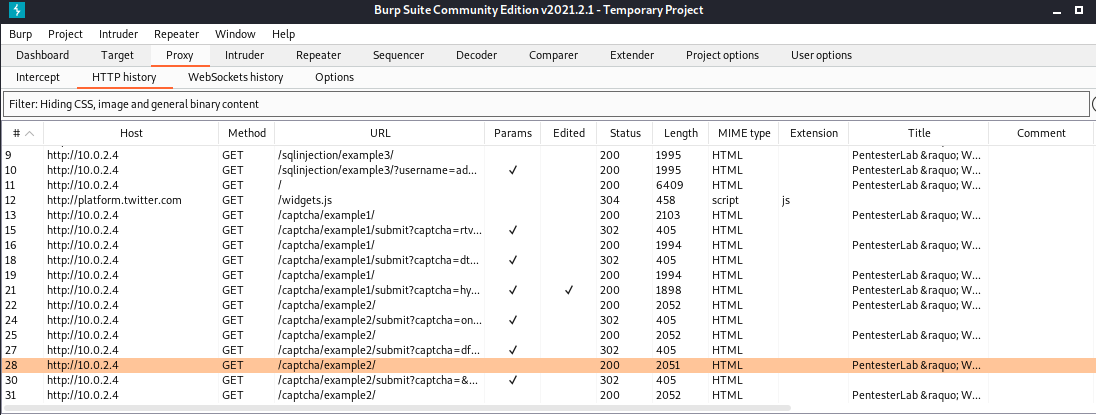Select request row number 16

[x=547, y=245]
